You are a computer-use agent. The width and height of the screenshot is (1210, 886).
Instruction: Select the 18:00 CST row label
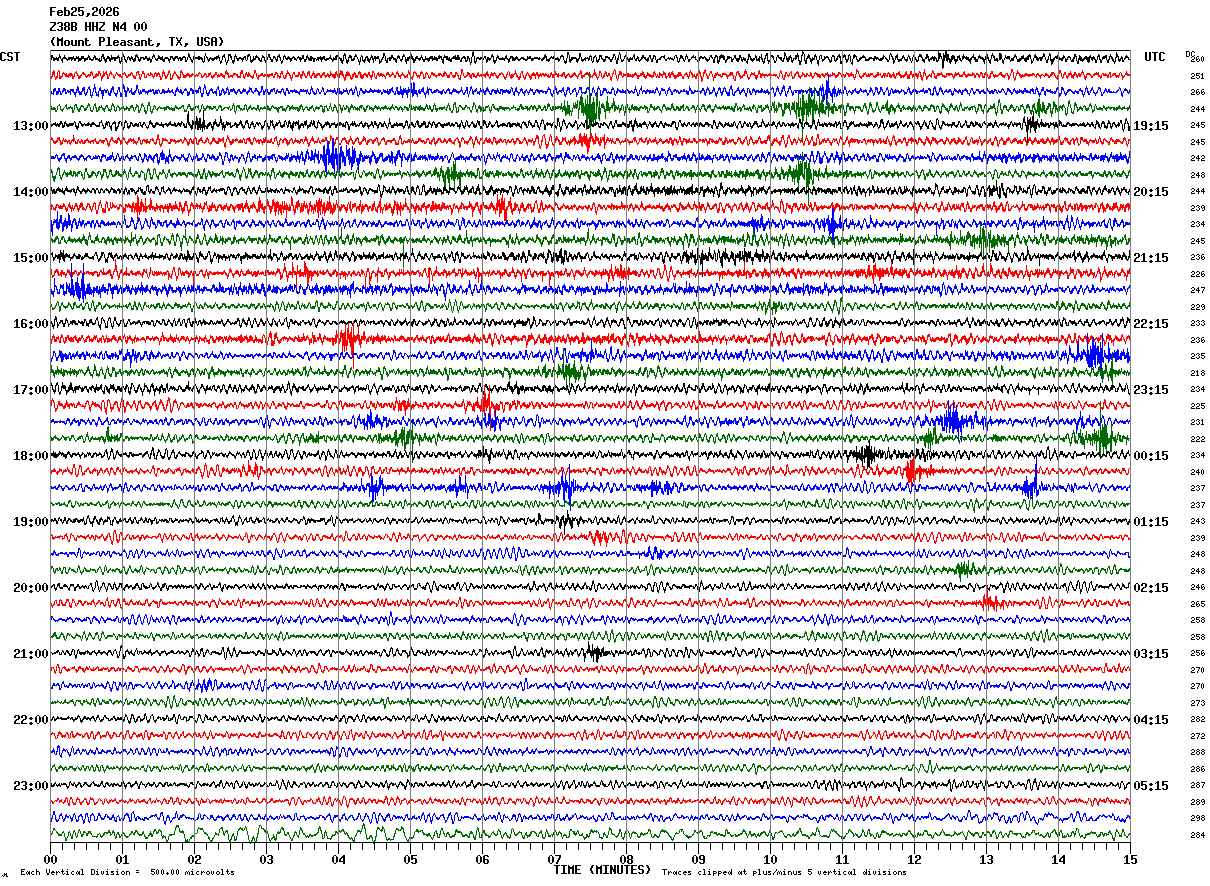[30, 456]
